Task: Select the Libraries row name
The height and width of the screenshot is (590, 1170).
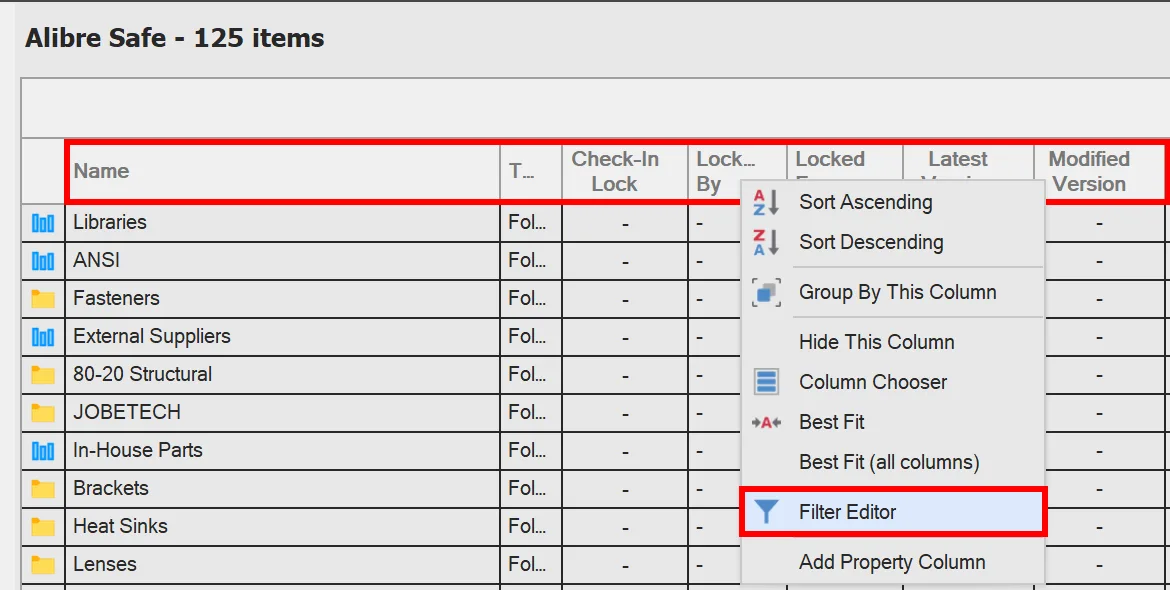Action: 110,222
